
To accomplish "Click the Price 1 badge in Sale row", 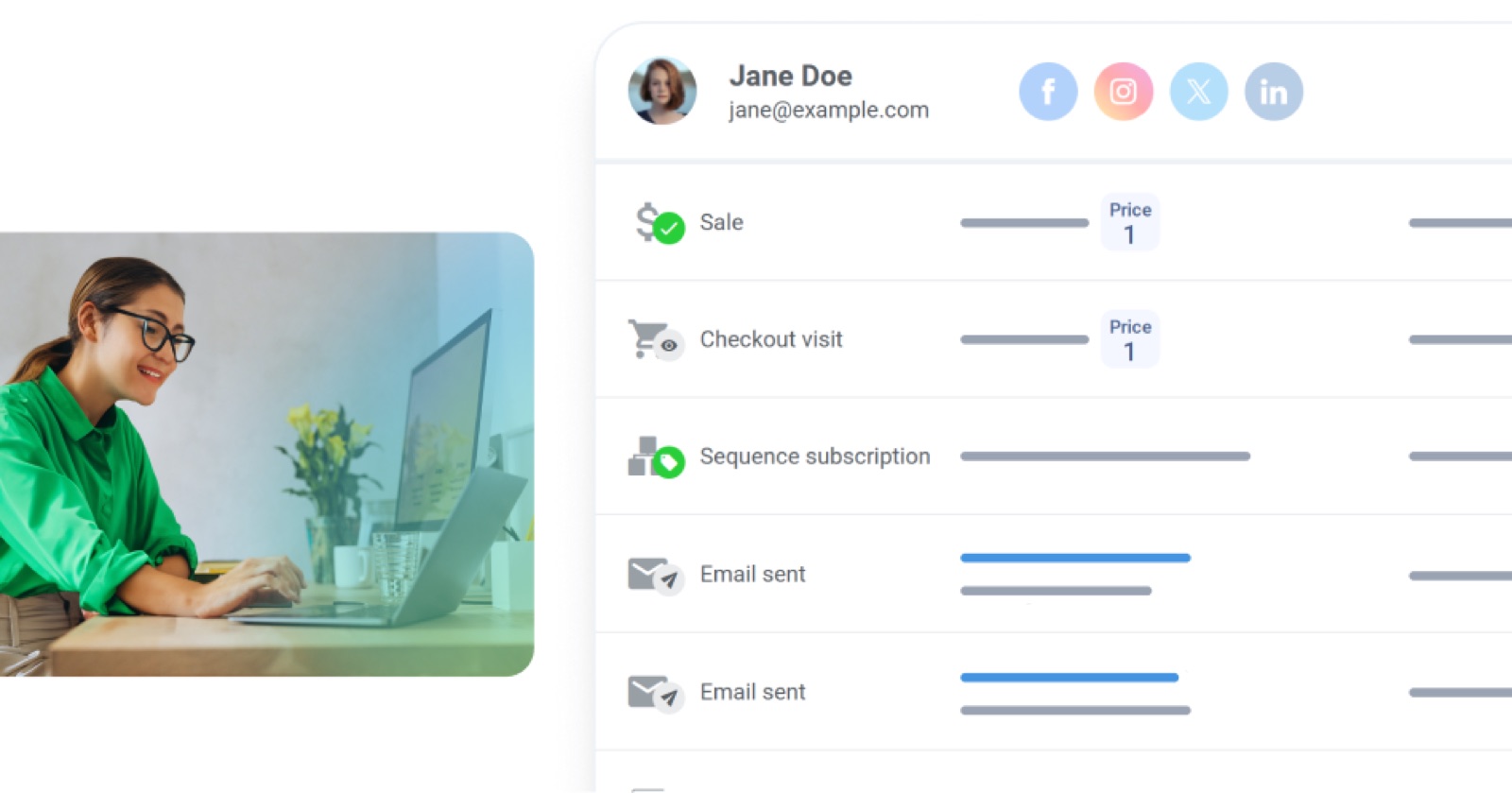I will click(1130, 222).
